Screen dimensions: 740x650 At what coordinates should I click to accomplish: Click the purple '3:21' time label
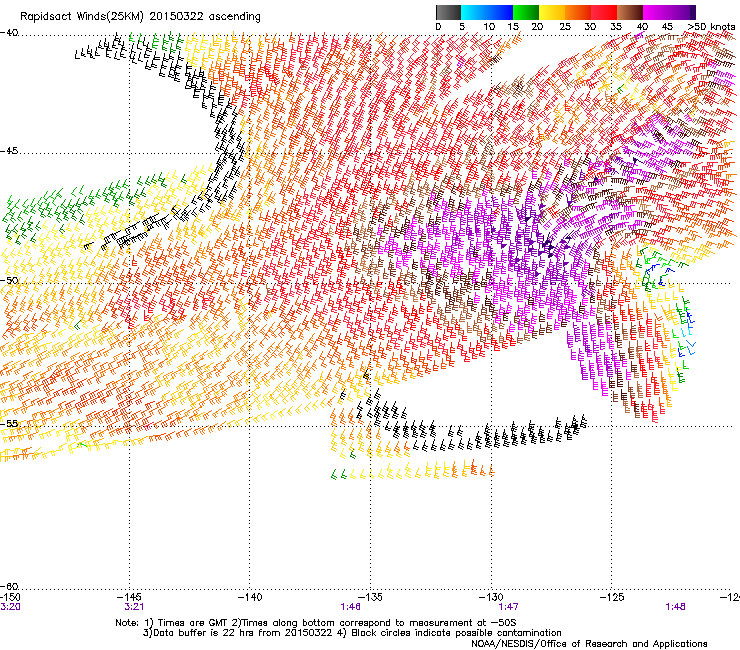coord(134,607)
